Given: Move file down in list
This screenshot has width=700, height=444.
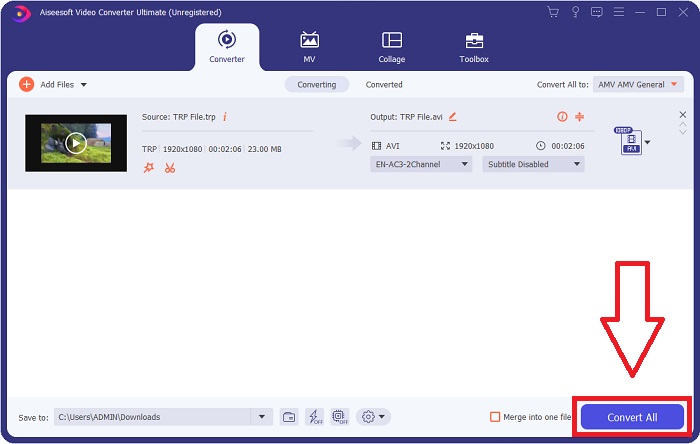Looking at the screenshot, I should [x=683, y=132].
